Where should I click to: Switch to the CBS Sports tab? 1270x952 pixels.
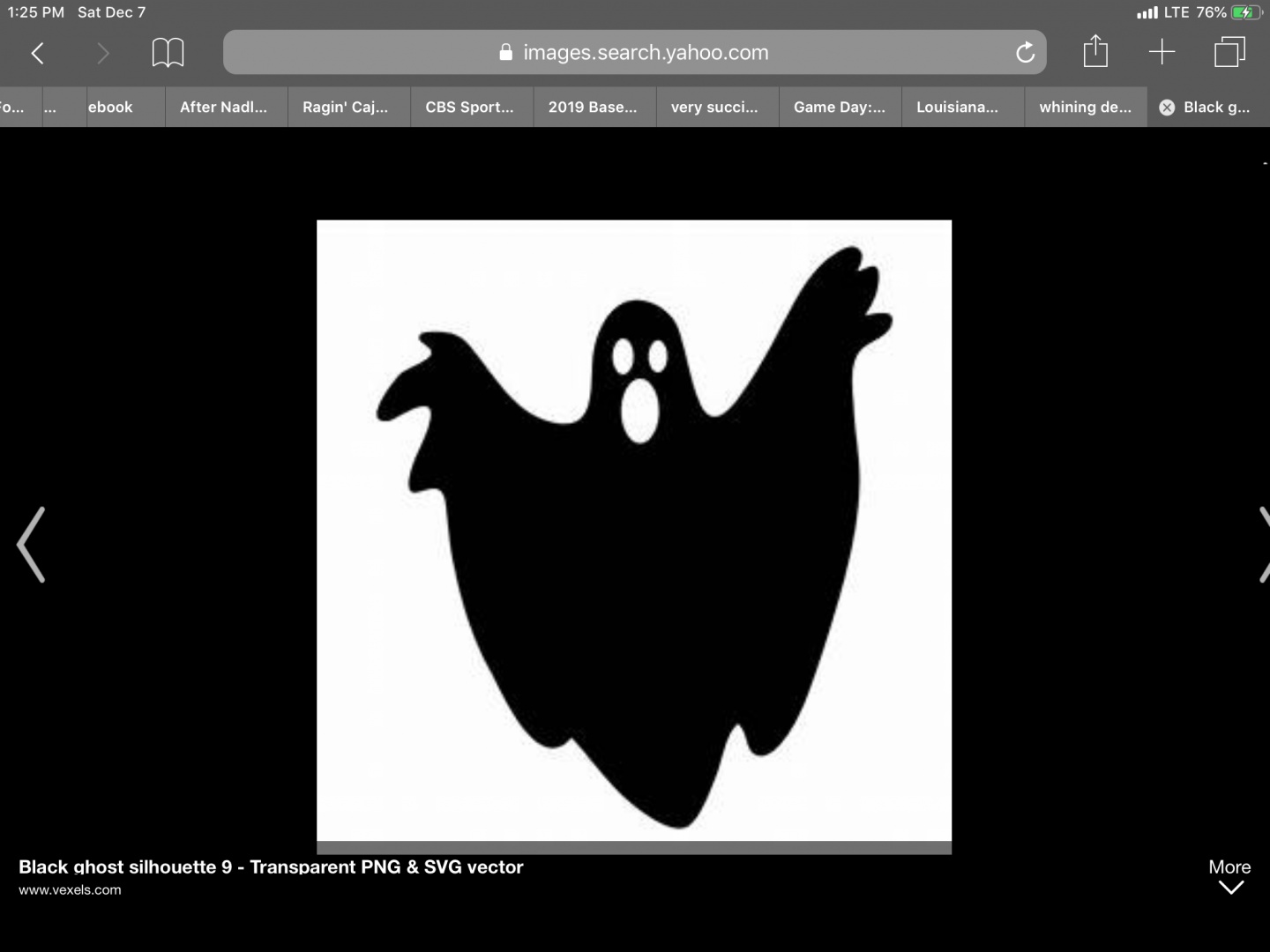[x=469, y=108]
